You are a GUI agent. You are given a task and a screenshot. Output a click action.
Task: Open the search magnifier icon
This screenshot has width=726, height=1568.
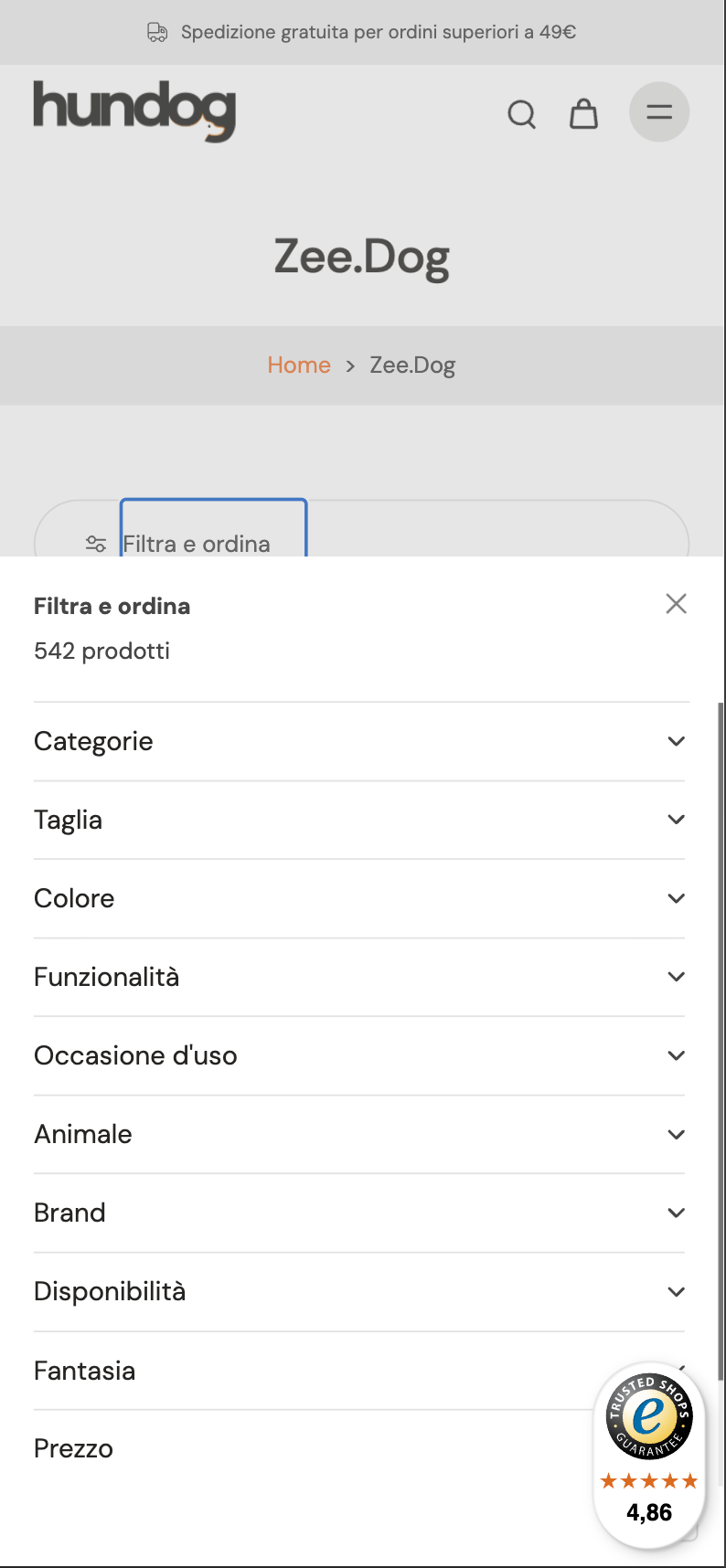521,114
